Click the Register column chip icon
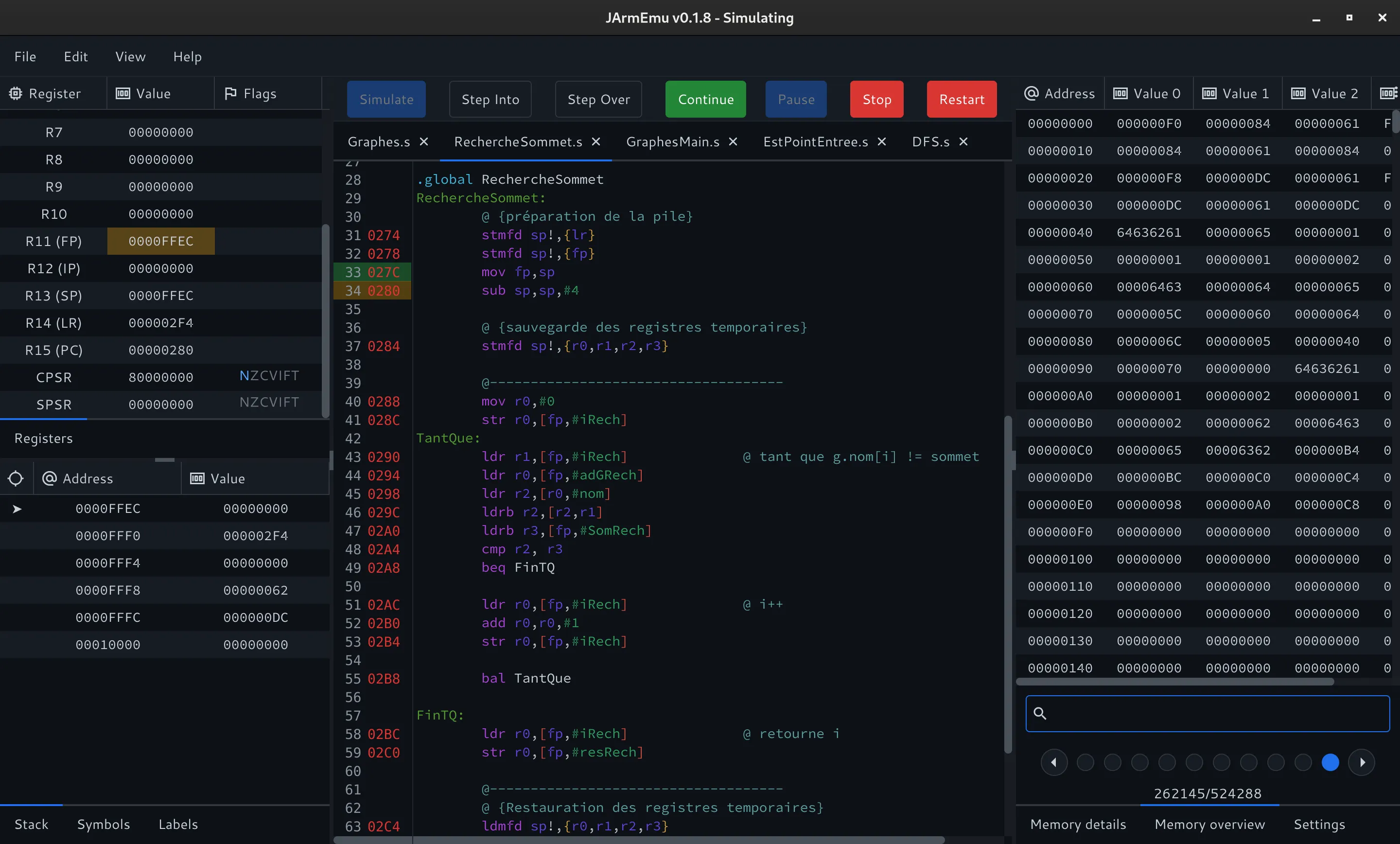Image resolution: width=1400 pixels, height=844 pixels. pos(16,93)
